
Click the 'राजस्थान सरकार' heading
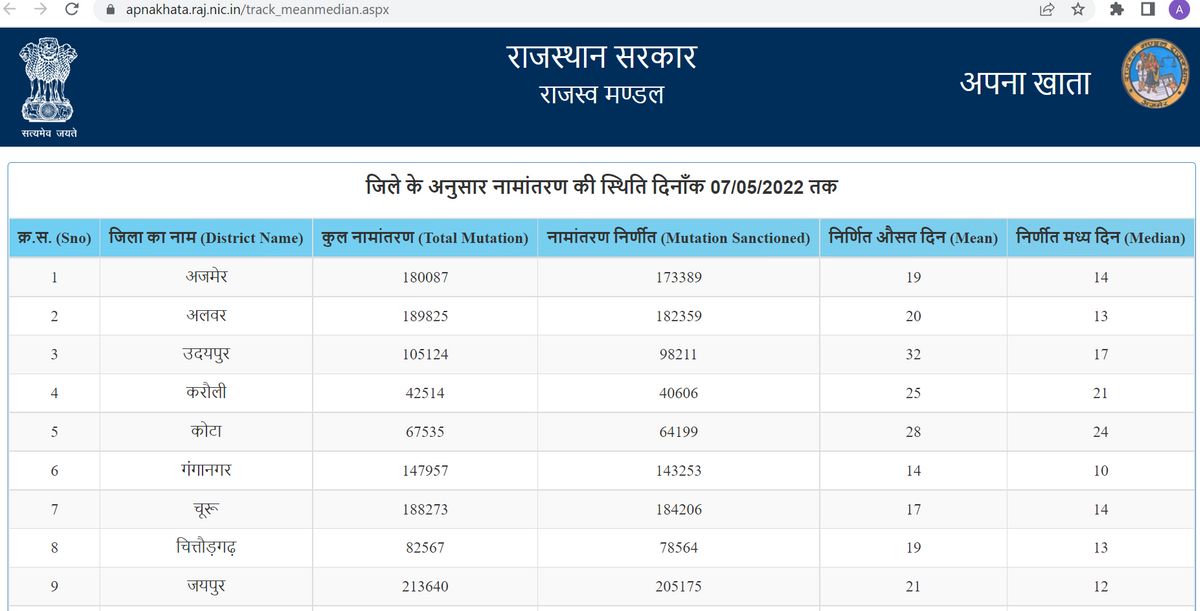tap(601, 58)
